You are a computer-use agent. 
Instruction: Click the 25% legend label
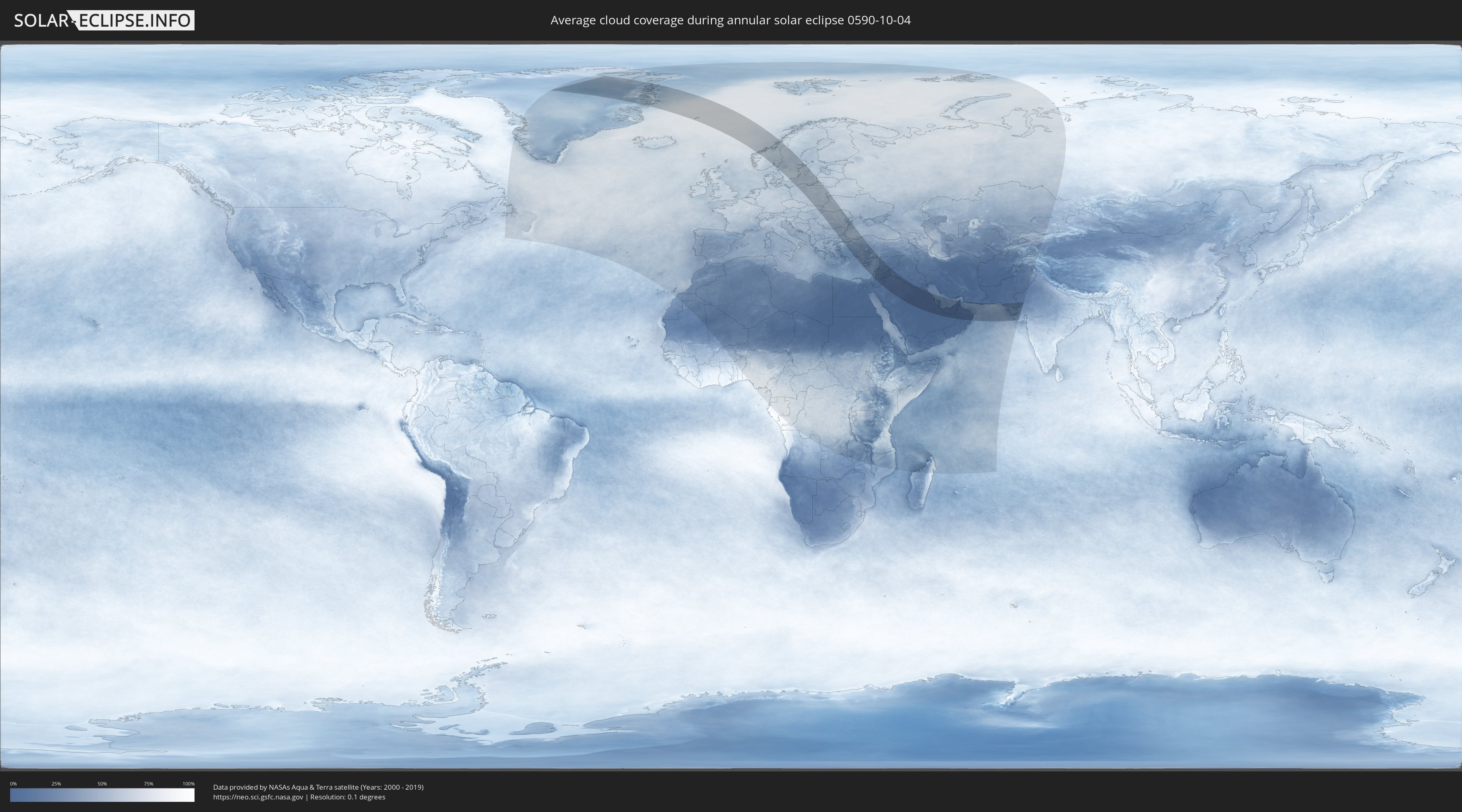click(56, 784)
